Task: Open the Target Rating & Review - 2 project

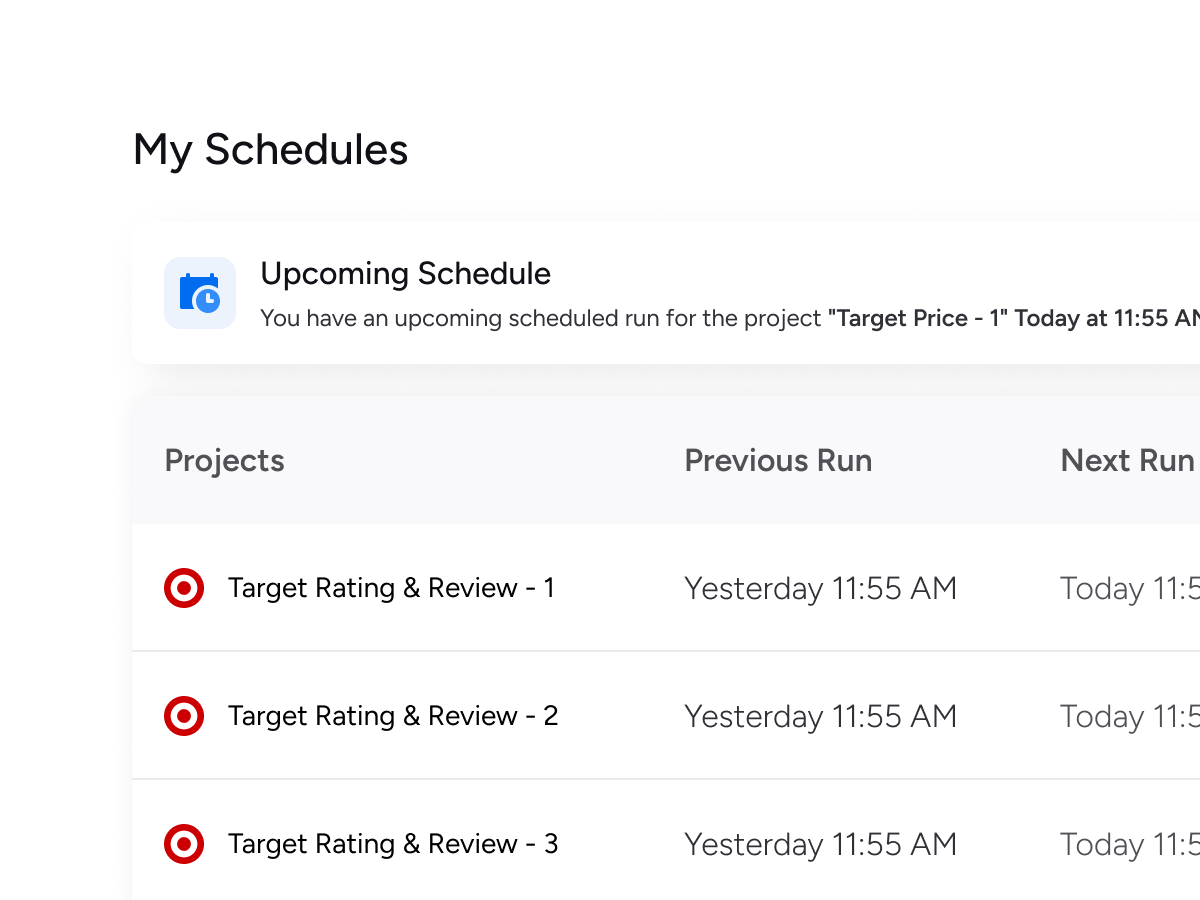Action: [393, 716]
